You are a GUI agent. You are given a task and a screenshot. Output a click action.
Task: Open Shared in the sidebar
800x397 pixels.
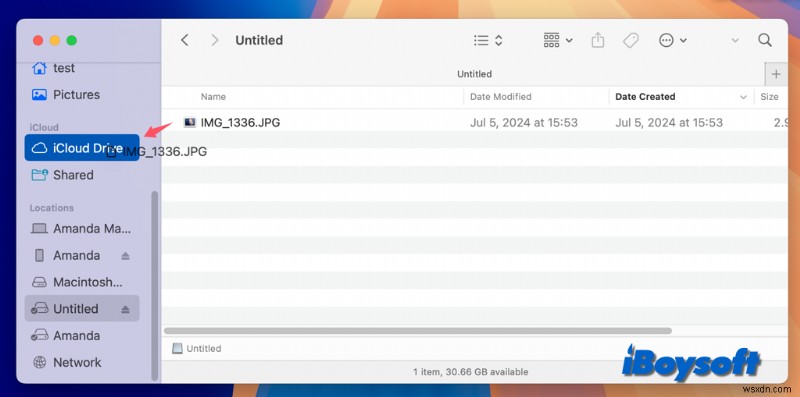pos(82,175)
